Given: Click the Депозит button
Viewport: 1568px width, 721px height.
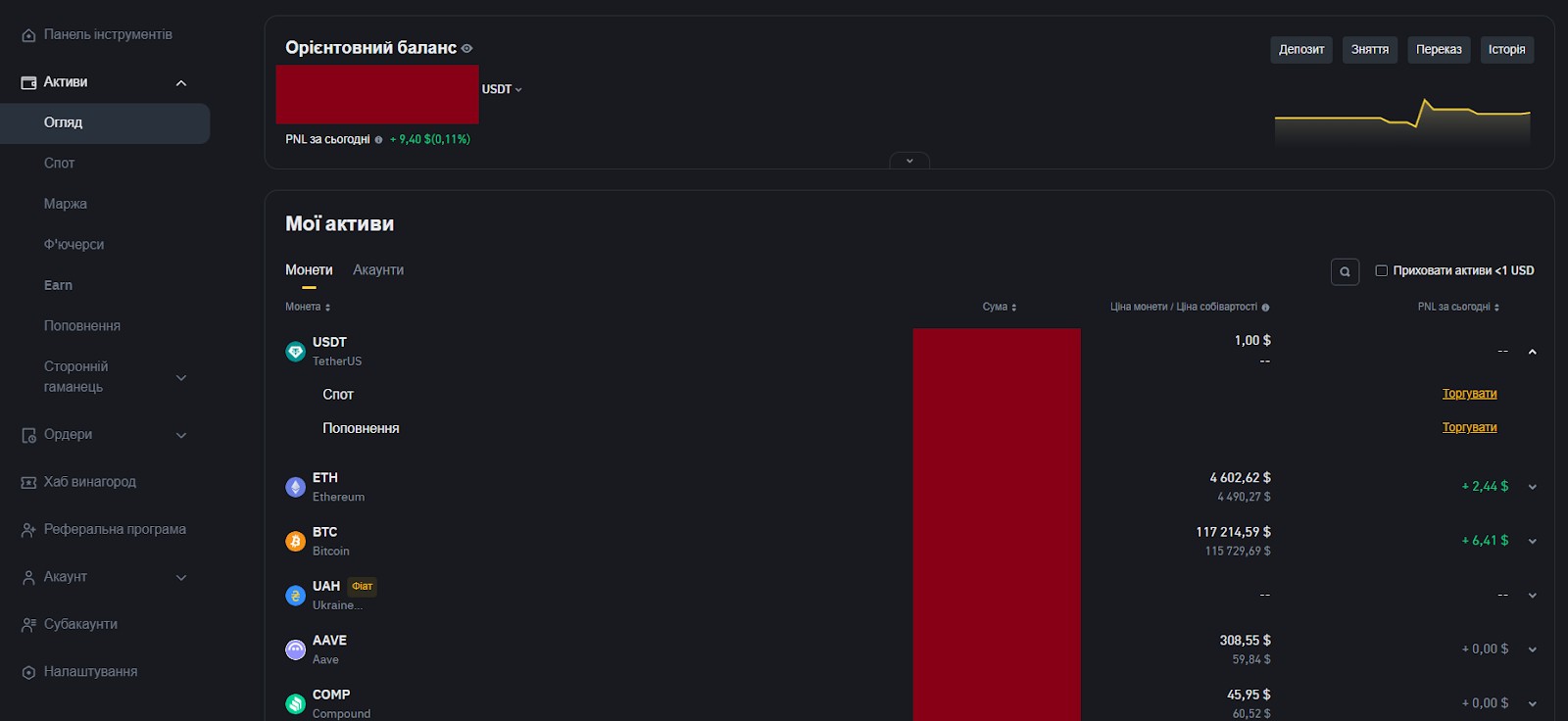Looking at the screenshot, I should (1301, 50).
